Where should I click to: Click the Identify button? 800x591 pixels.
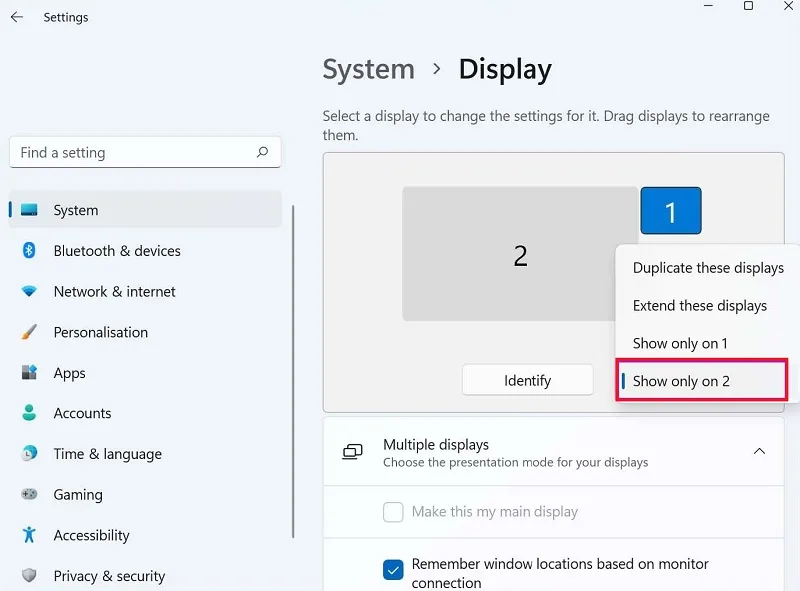click(x=528, y=380)
